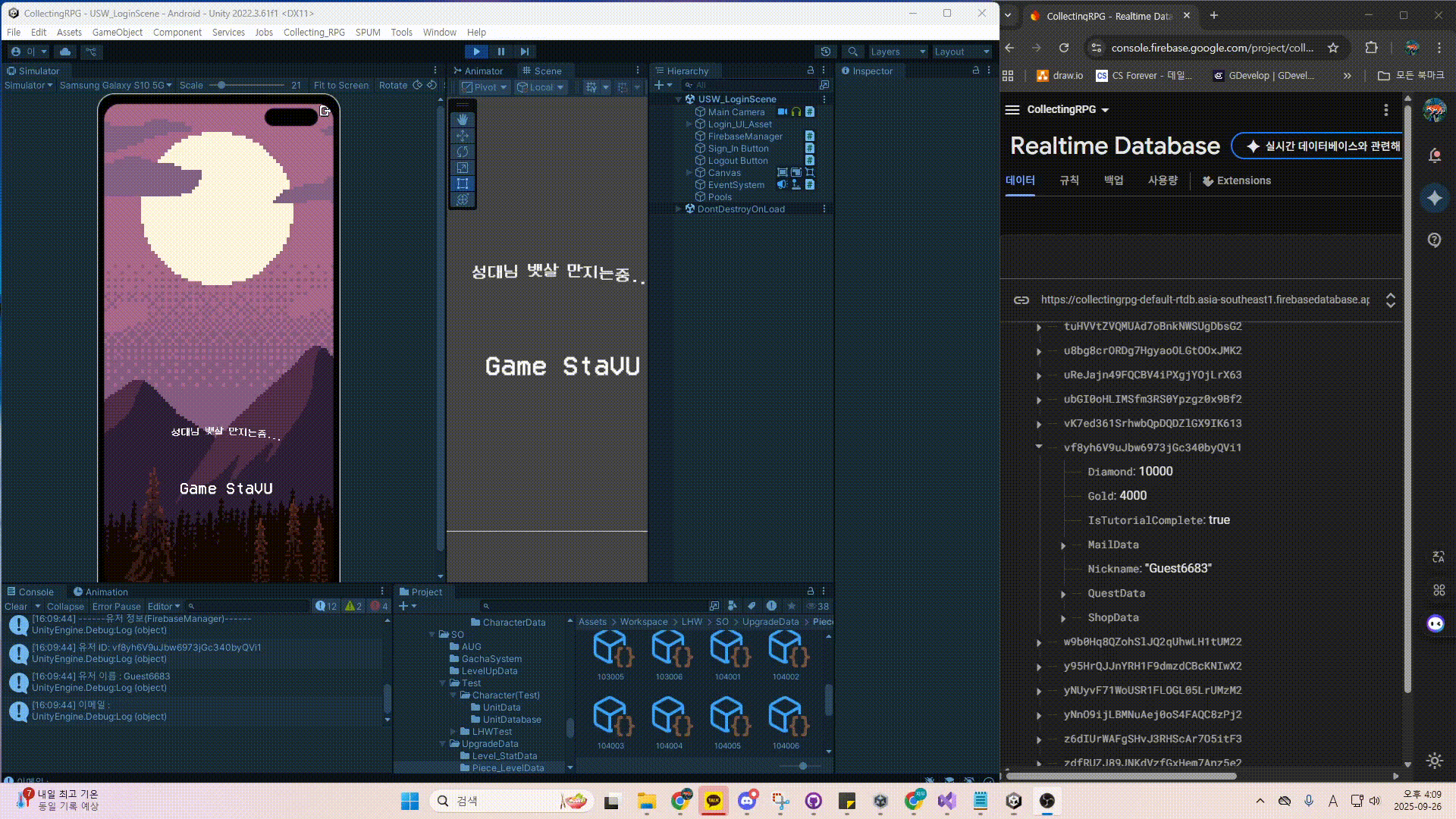The height and width of the screenshot is (819, 1456).
Task: Select the Hand tool in Scene view
Action: tap(463, 120)
